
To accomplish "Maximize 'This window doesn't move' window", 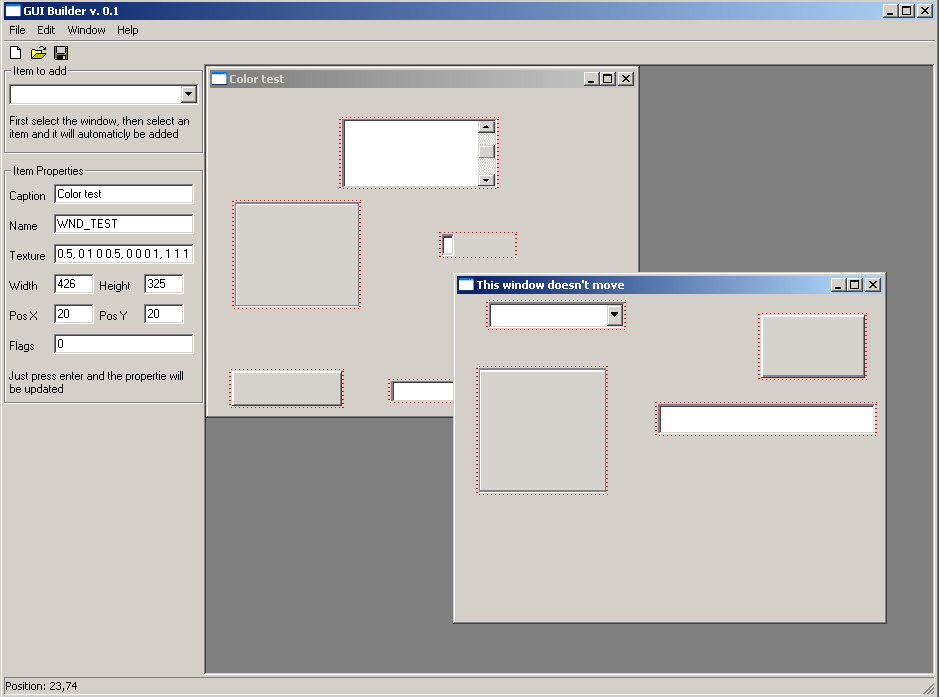I will [x=855, y=284].
